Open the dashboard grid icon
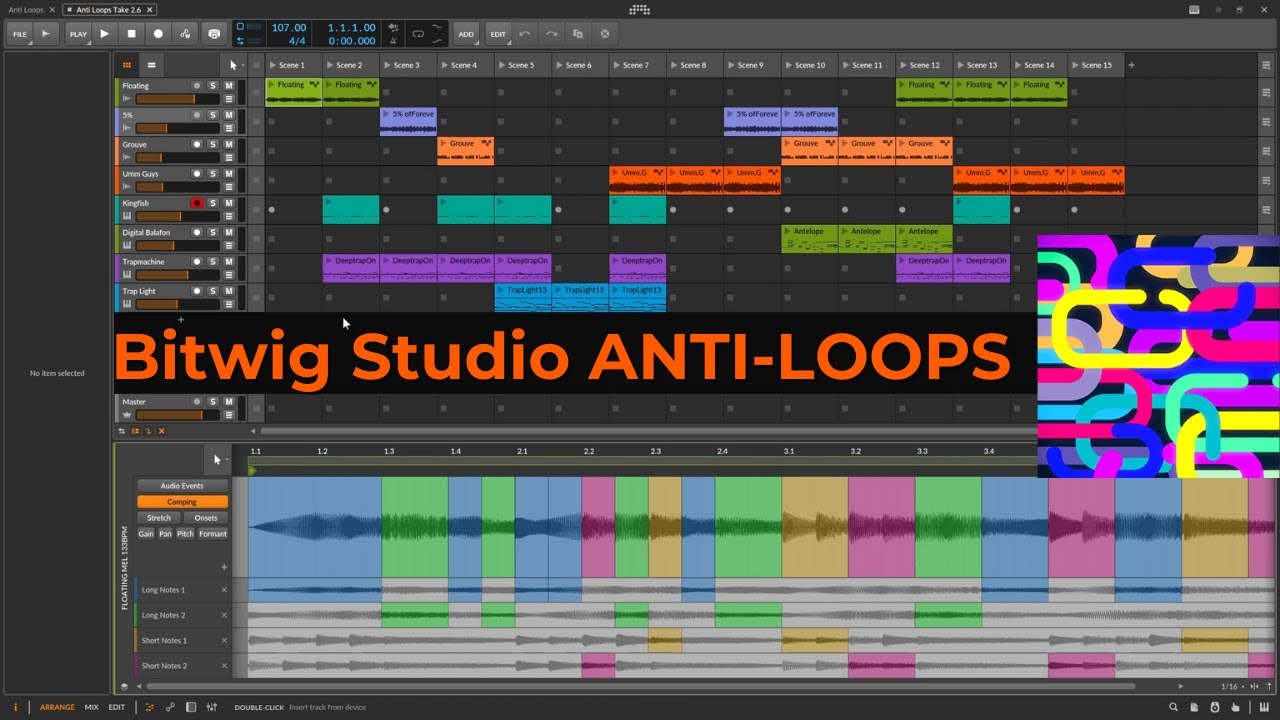1280x720 pixels. (639, 9)
